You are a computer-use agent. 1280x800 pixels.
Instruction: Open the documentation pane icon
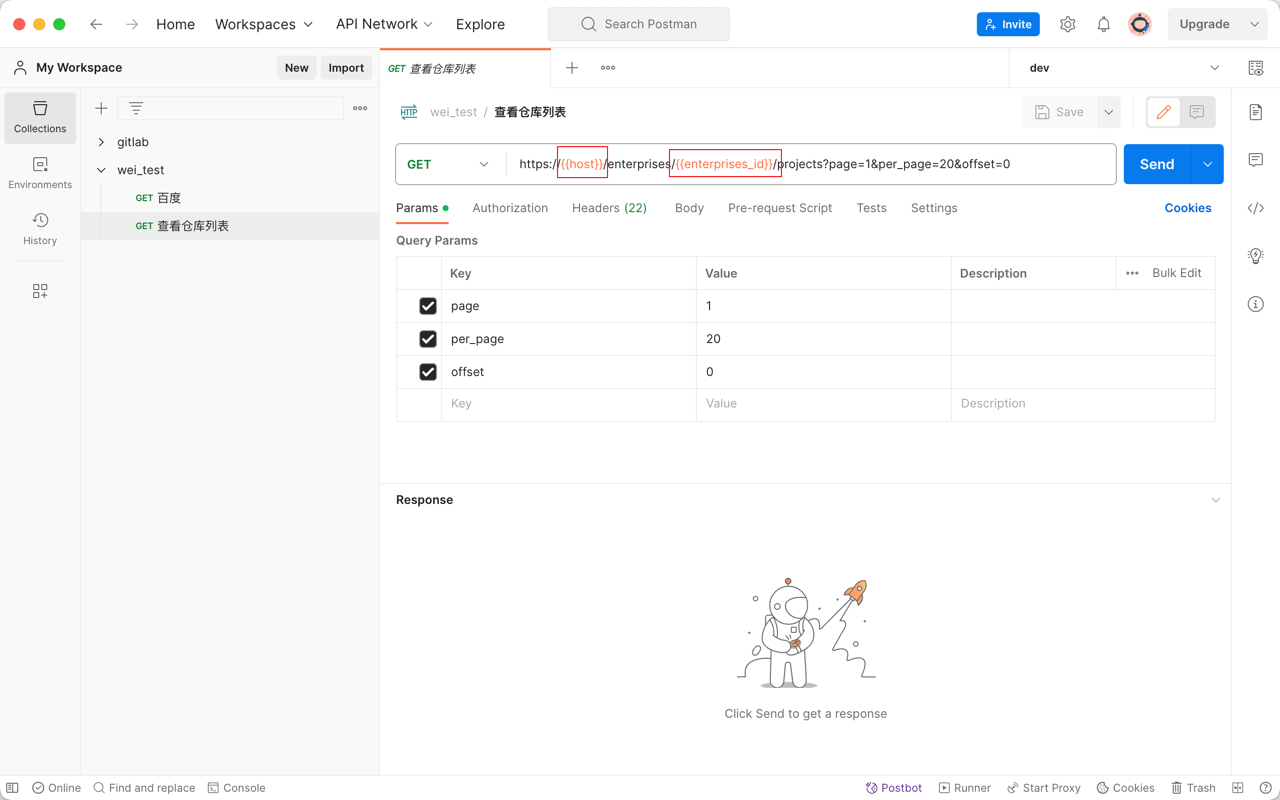[1256, 112]
